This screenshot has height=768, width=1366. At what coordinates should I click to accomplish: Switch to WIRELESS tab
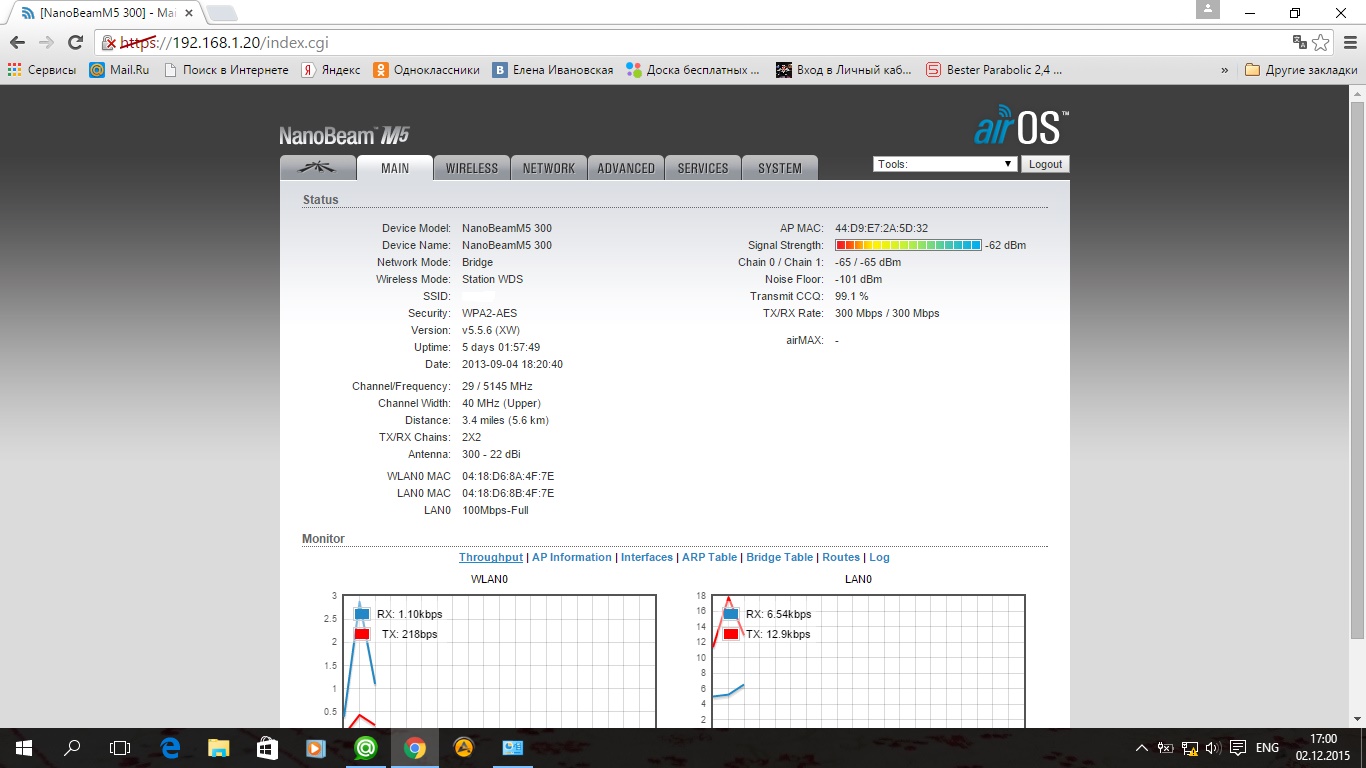click(x=472, y=168)
